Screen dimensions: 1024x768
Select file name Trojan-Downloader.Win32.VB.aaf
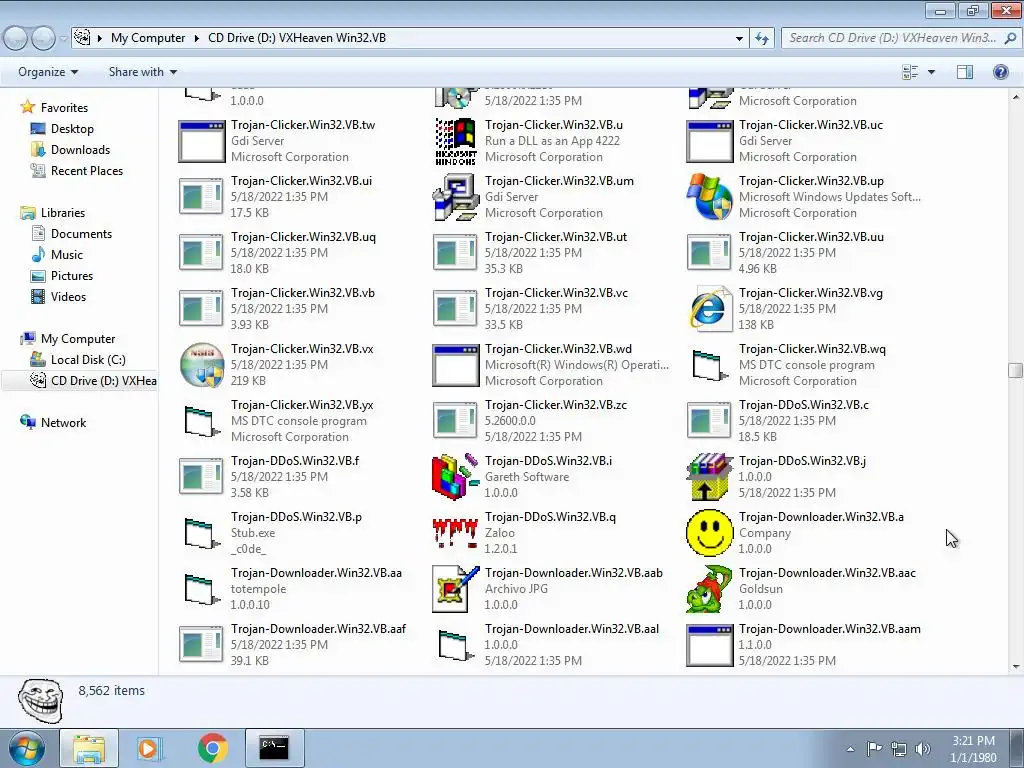[x=318, y=628]
